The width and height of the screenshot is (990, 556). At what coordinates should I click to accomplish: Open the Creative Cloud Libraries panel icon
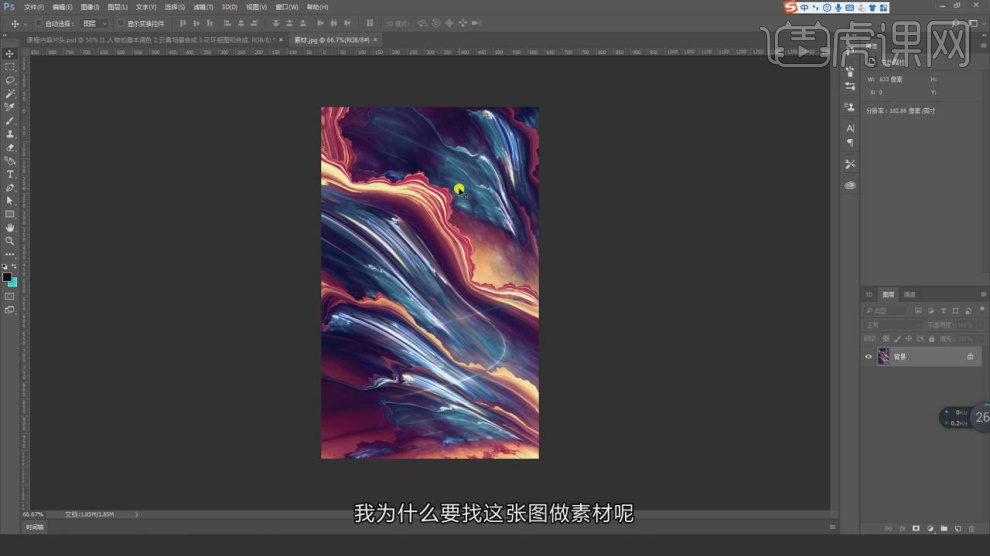(x=850, y=185)
